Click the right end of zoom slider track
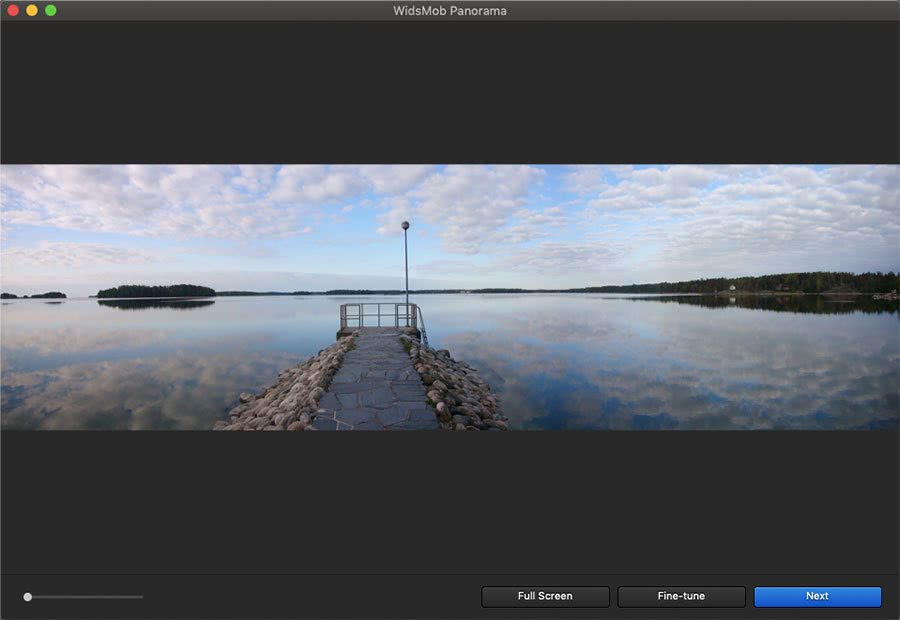This screenshot has height=620, width=900. click(x=141, y=597)
